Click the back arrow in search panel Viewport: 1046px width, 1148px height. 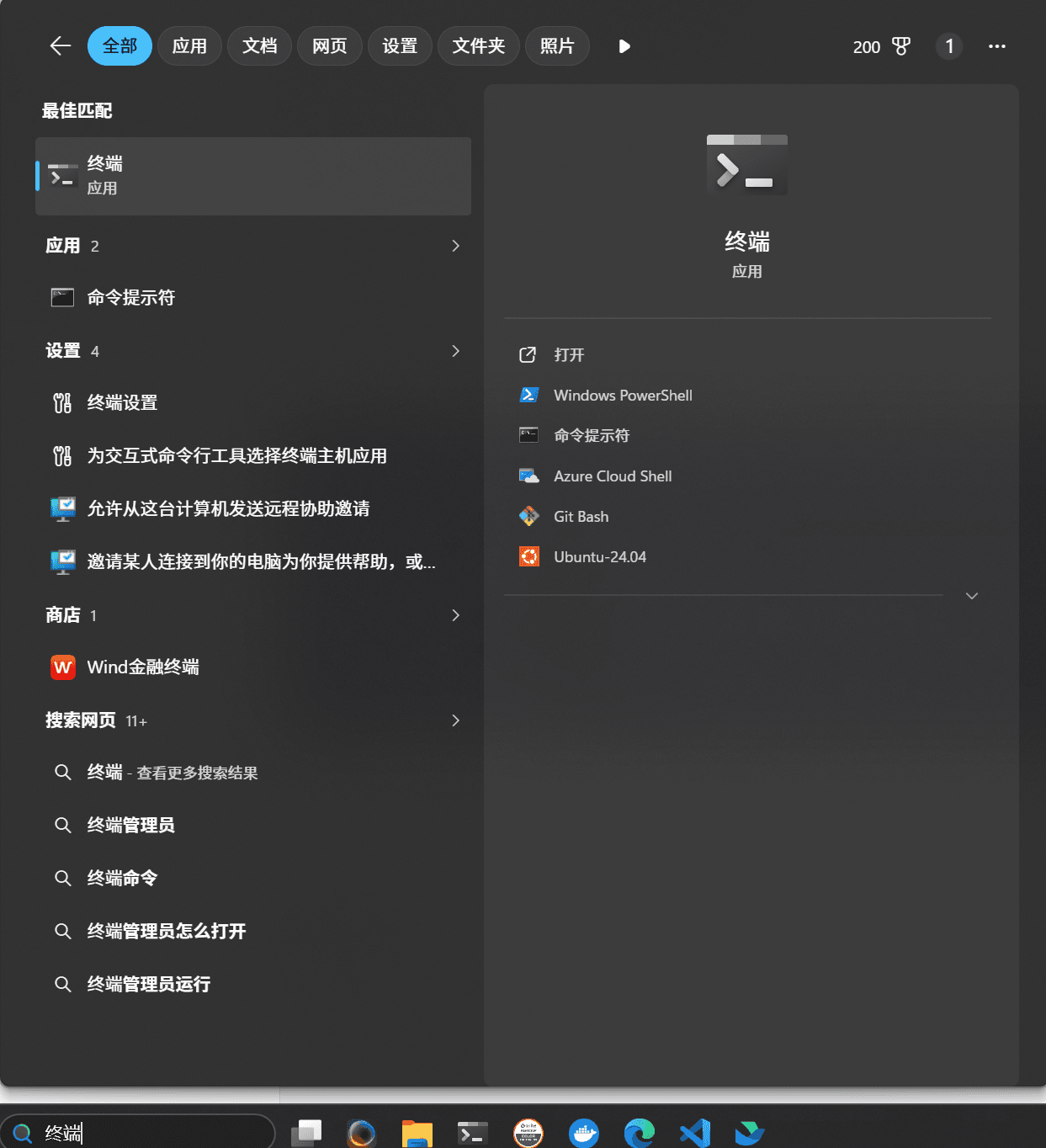60,45
